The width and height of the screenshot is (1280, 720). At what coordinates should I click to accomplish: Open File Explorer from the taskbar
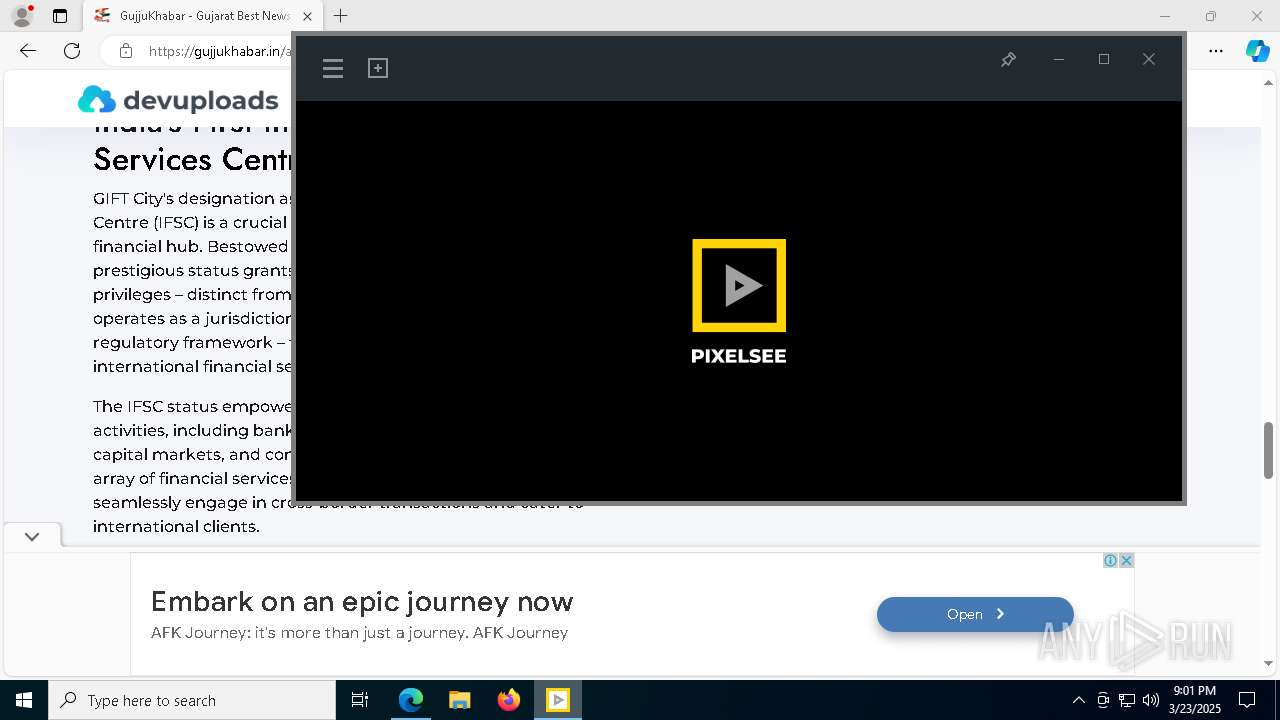pos(459,700)
